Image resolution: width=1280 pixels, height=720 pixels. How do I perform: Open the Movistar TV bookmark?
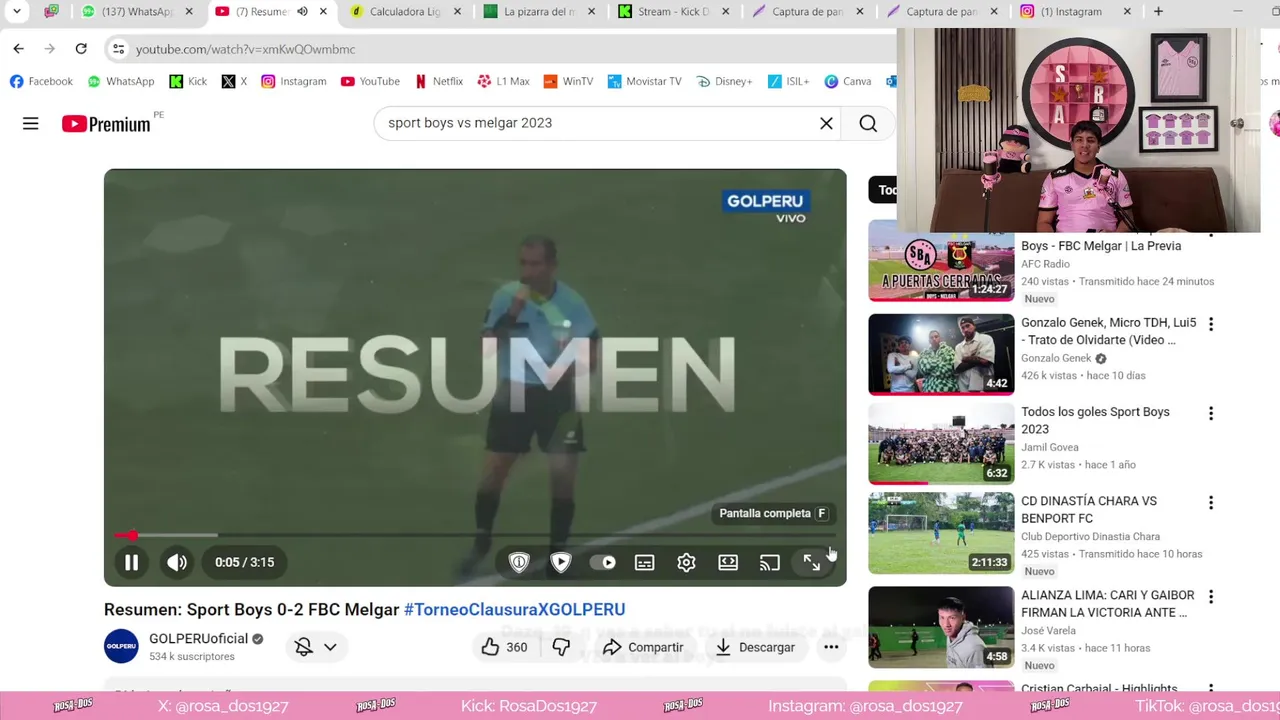644,81
